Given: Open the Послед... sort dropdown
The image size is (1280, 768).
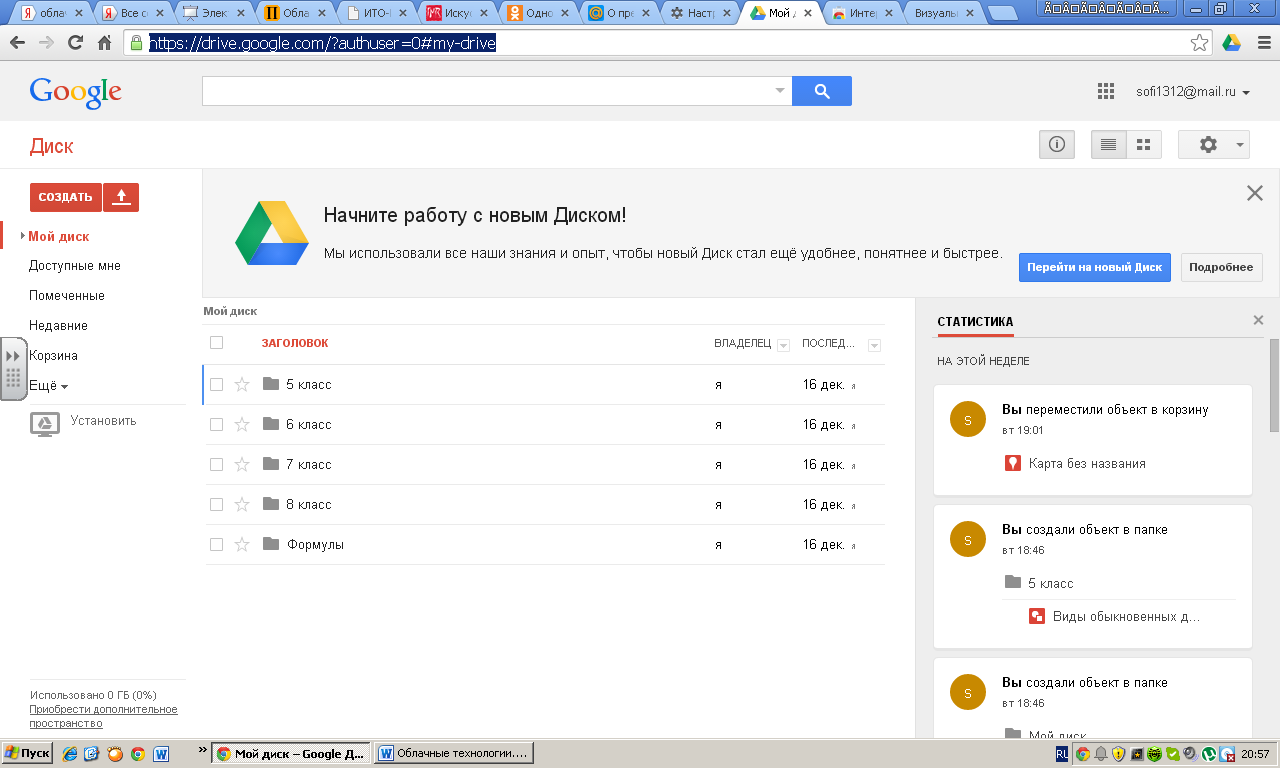Looking at the screenshot, I should click(x=874, y=345).
